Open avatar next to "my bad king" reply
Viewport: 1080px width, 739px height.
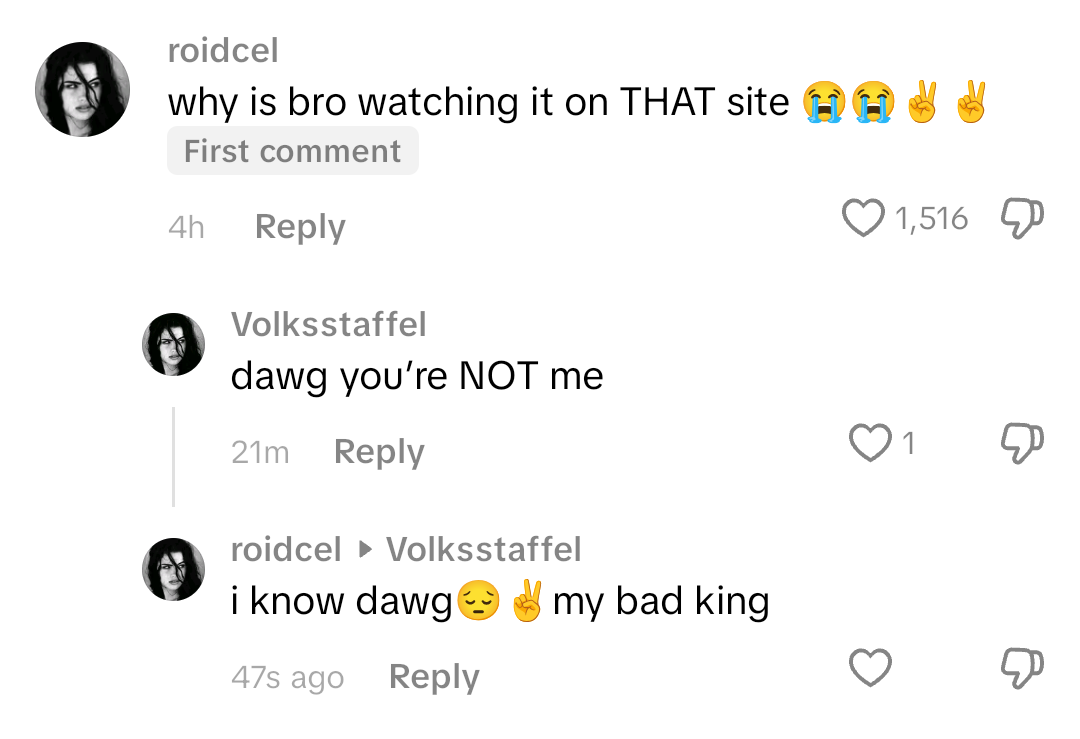coord(173,569)
